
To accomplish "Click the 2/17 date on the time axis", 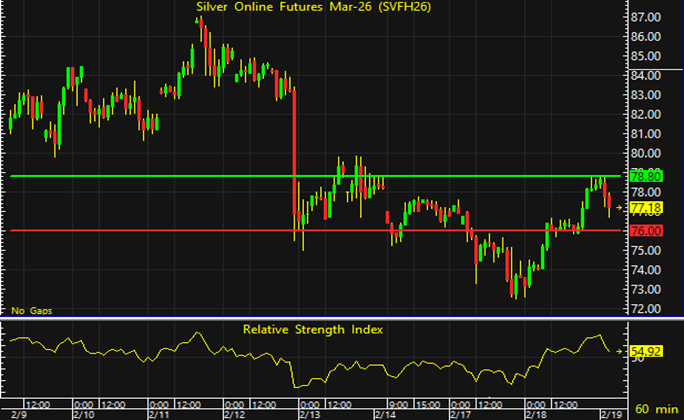I will pos(461,413).
